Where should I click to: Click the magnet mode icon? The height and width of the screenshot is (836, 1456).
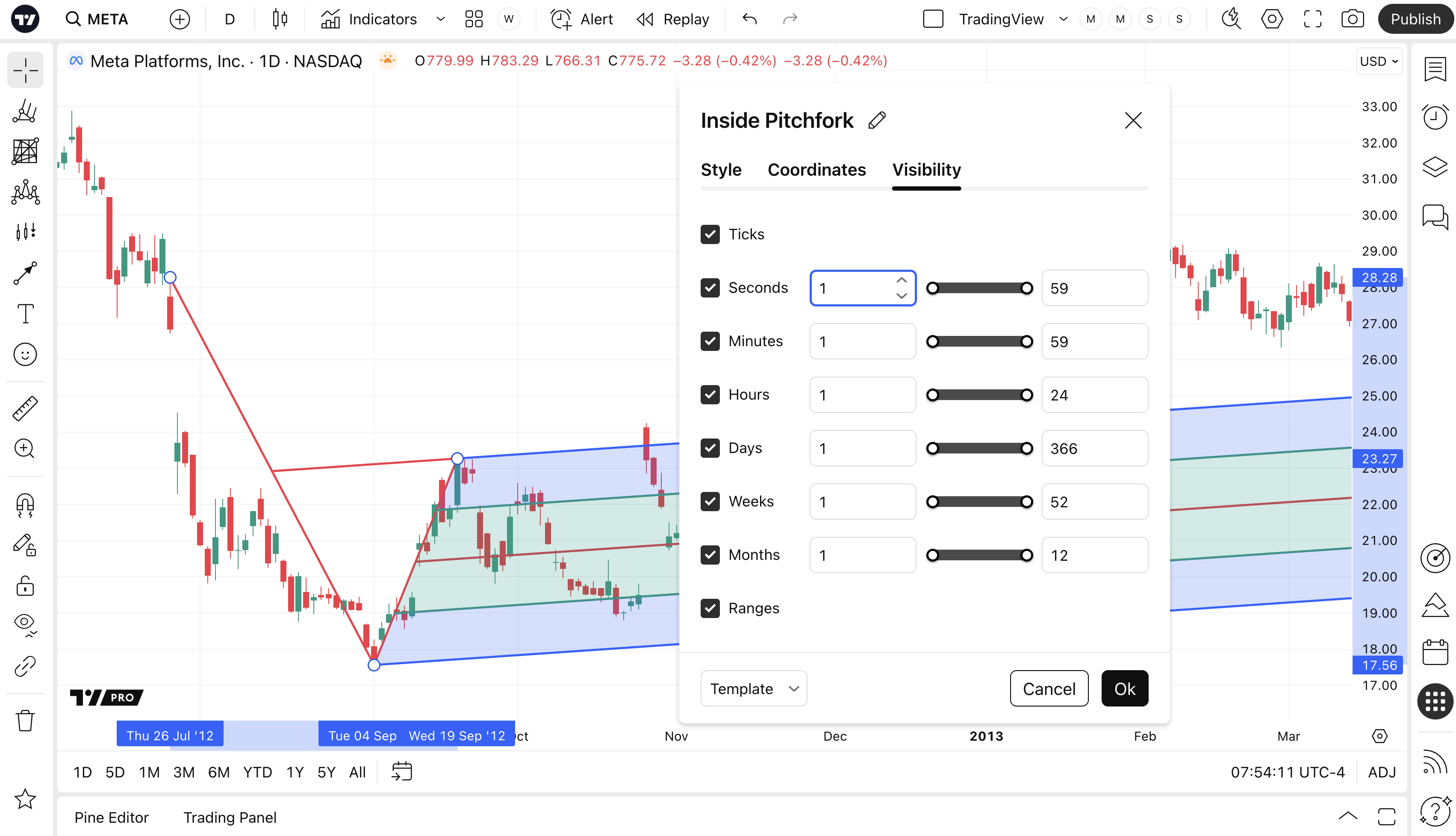[25, 505]
